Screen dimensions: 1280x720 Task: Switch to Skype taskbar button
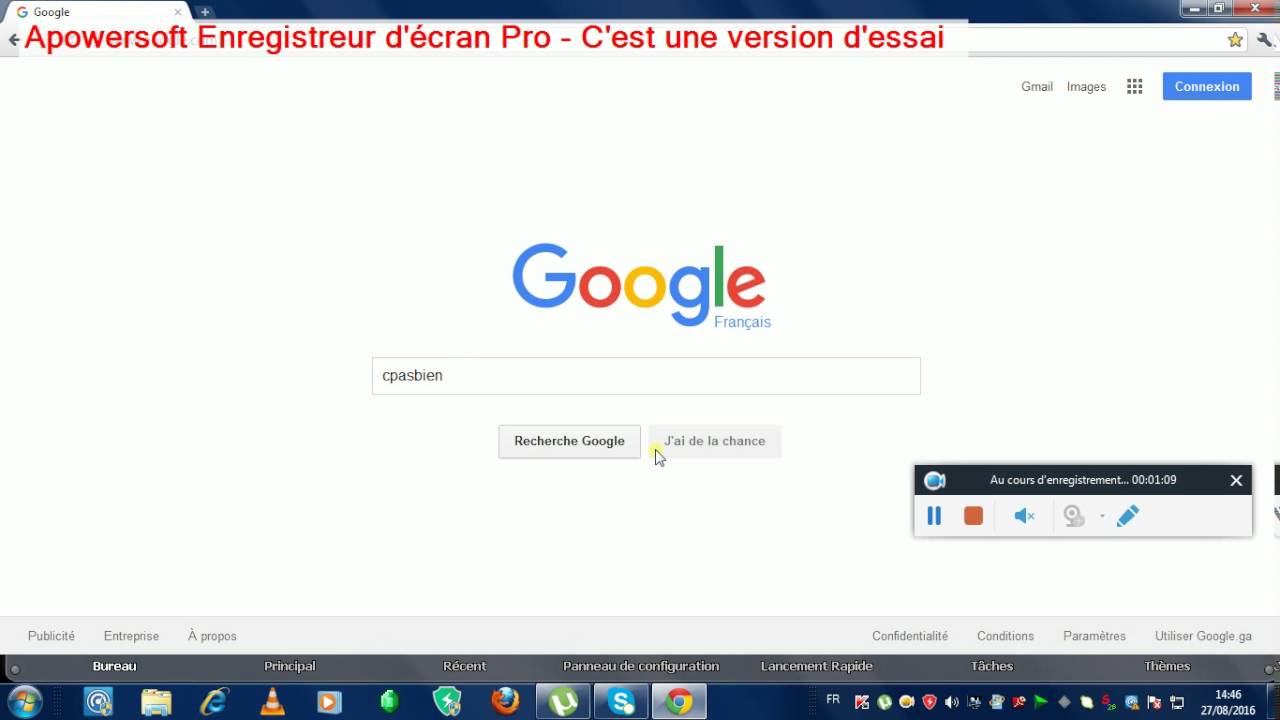click(x=622, y=702)
